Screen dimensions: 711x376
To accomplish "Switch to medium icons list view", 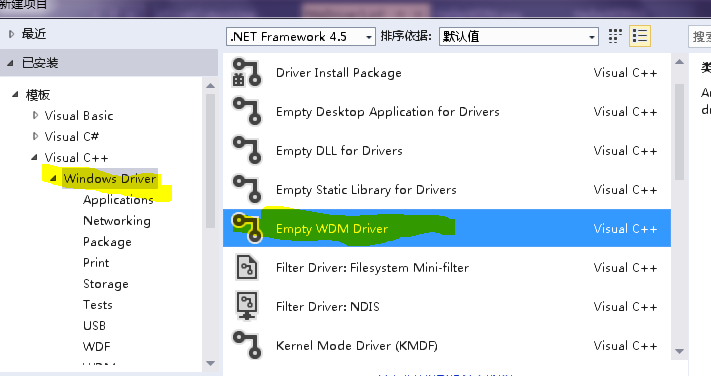I will 640,36.
